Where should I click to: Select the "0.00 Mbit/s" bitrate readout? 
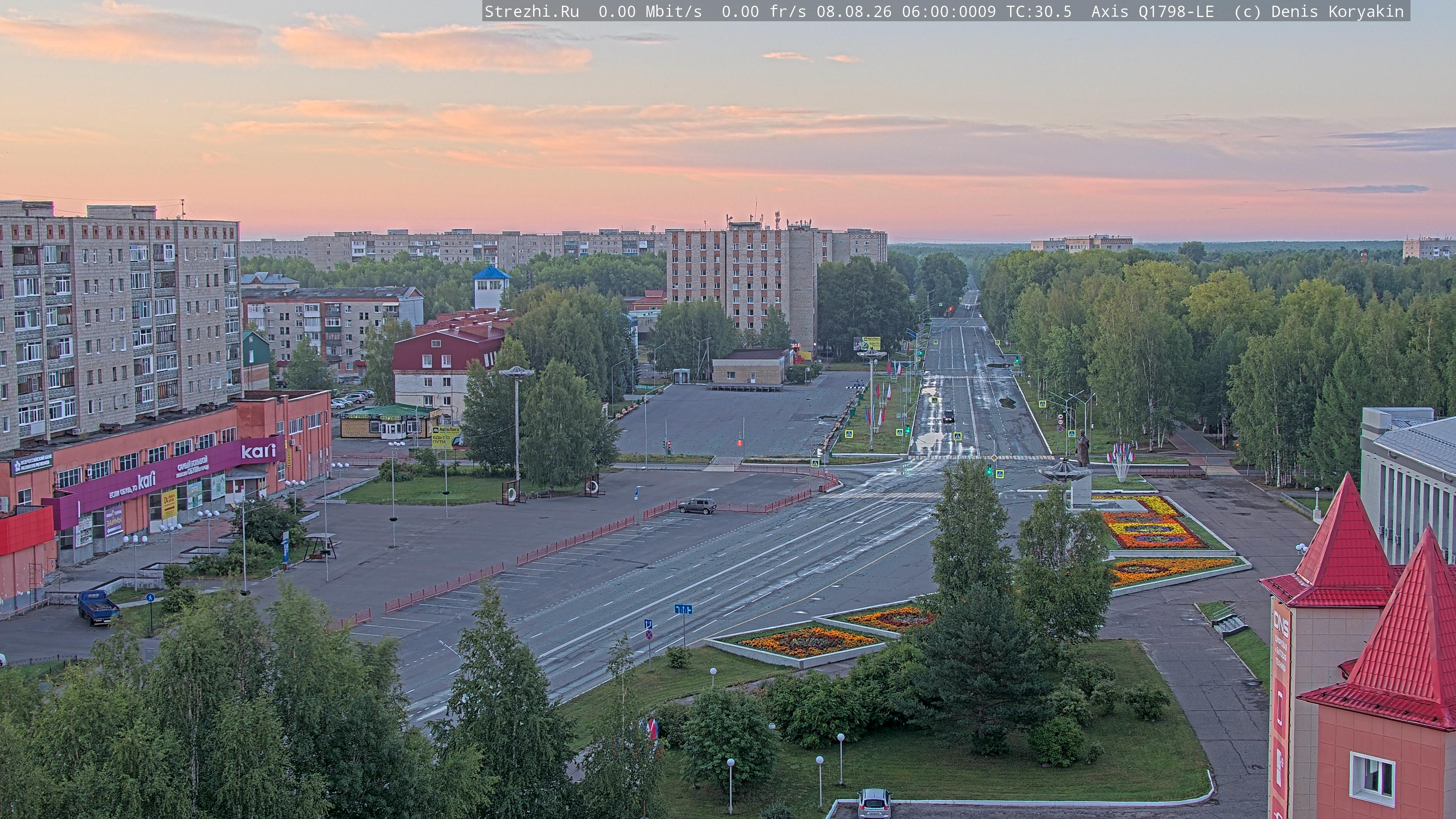(x=650, y=11)
